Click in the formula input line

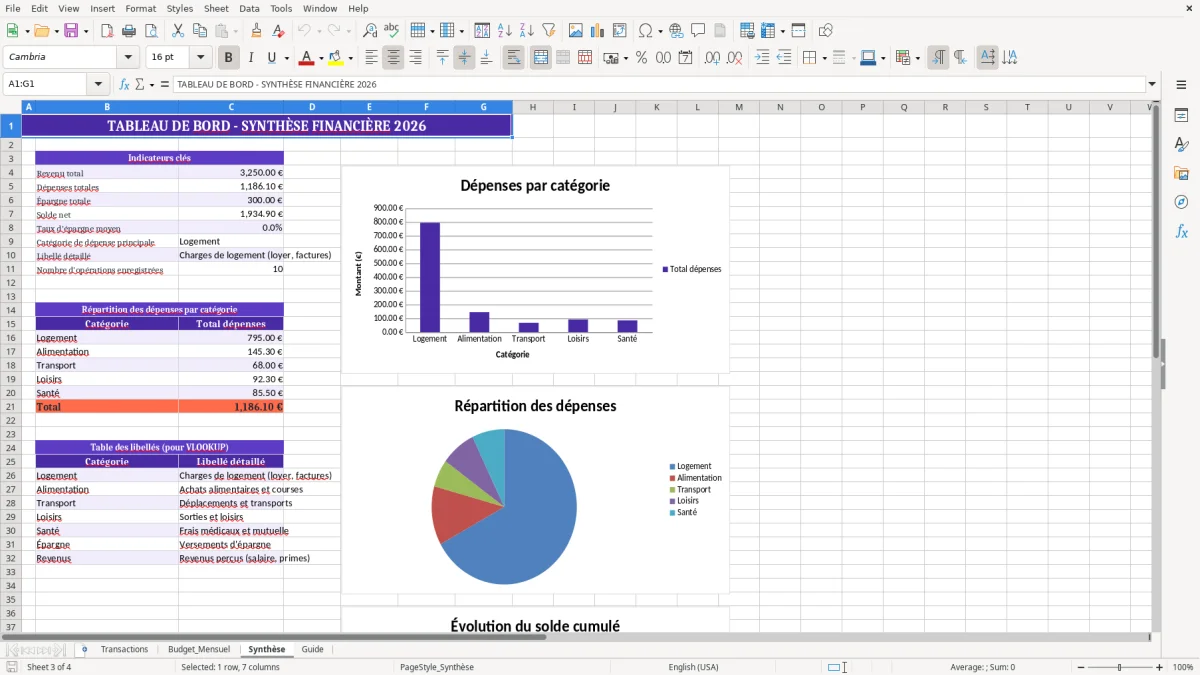(x=658, y=85)
